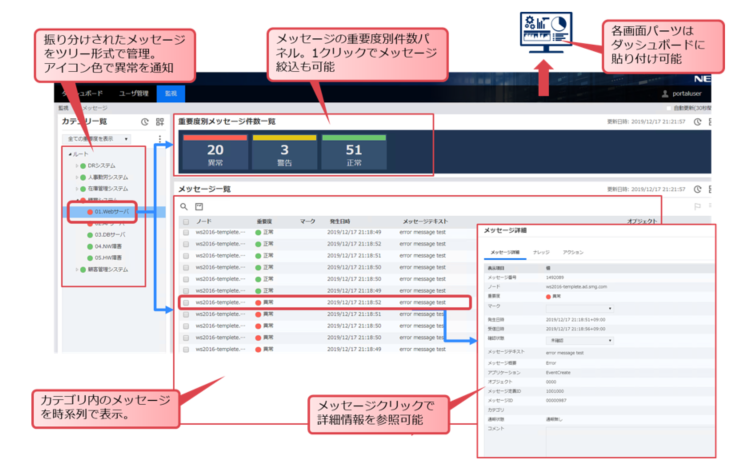Click the clock icon in カテゴリ一覧 header
Screen dimensions: 755x474
tap(144, 121)
